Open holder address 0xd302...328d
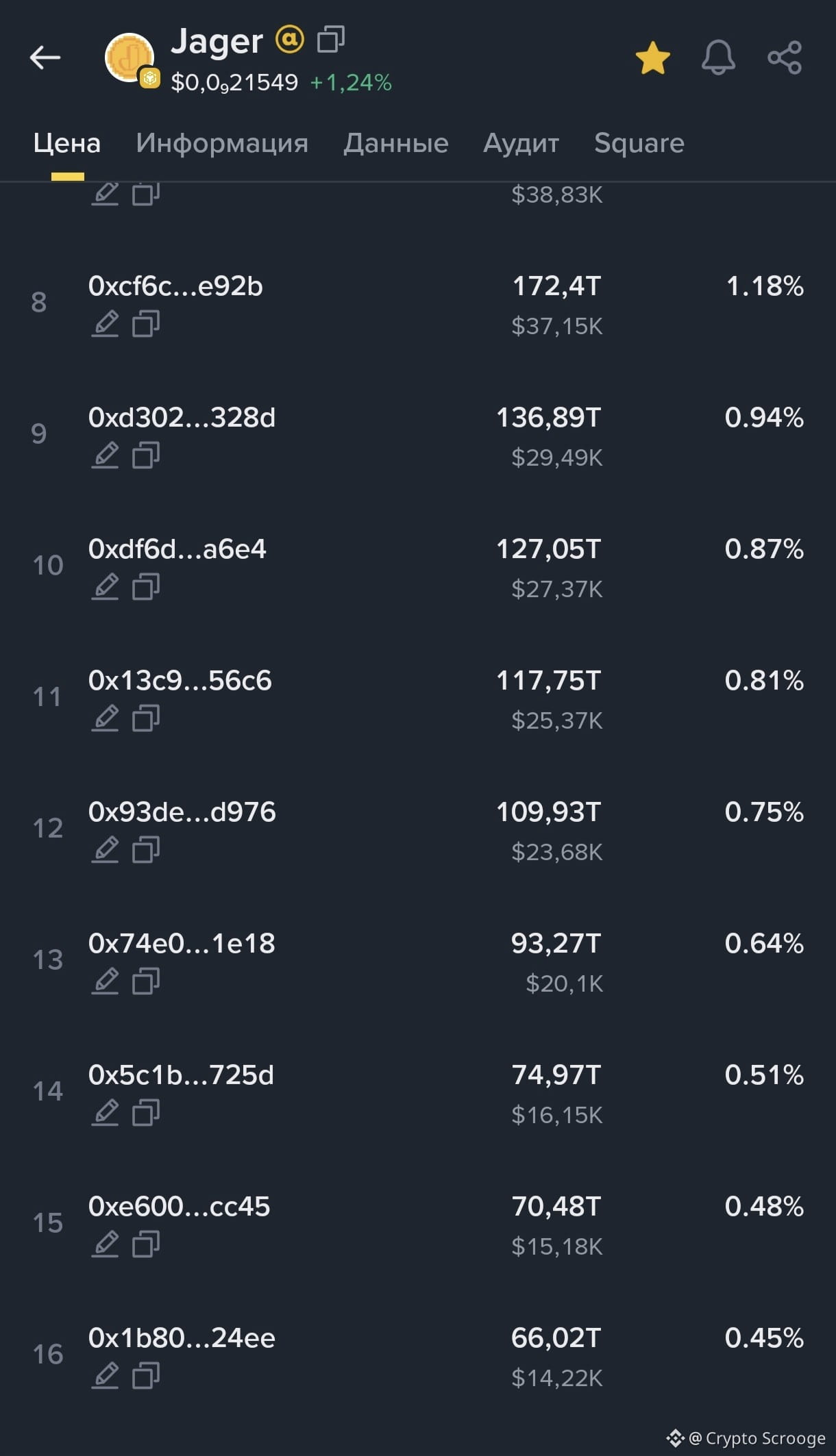This screenshot has width=836, height=1456. click(182, 417)
